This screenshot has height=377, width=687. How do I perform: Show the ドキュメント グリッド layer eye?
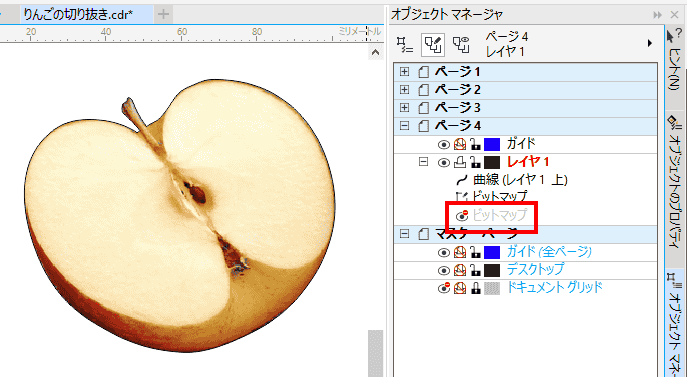(444, 288)
